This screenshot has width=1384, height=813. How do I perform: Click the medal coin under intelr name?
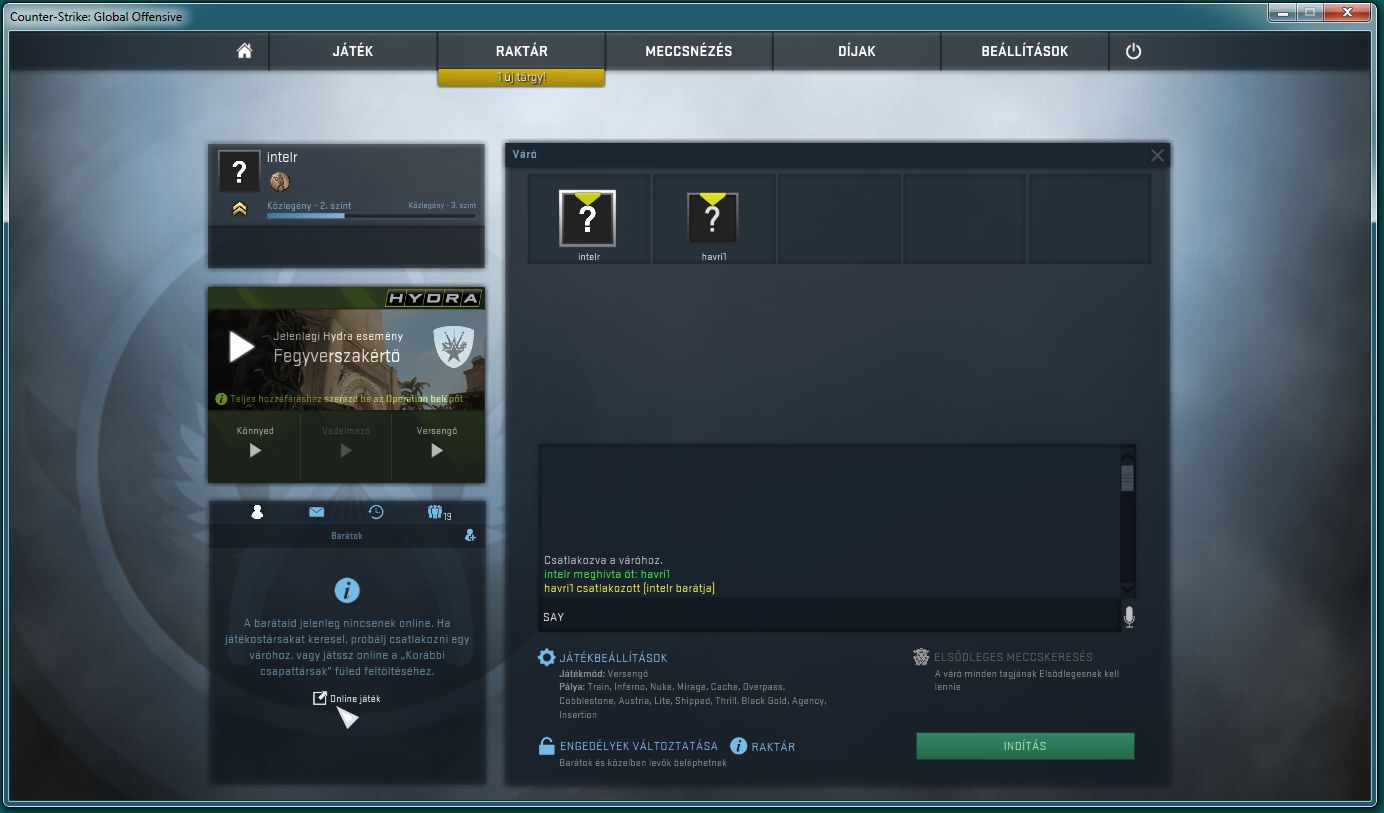pos(279,181)
